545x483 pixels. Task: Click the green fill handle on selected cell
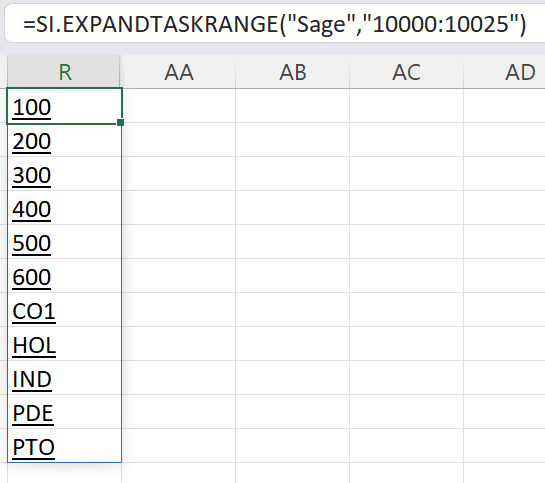tap(121, 122)
